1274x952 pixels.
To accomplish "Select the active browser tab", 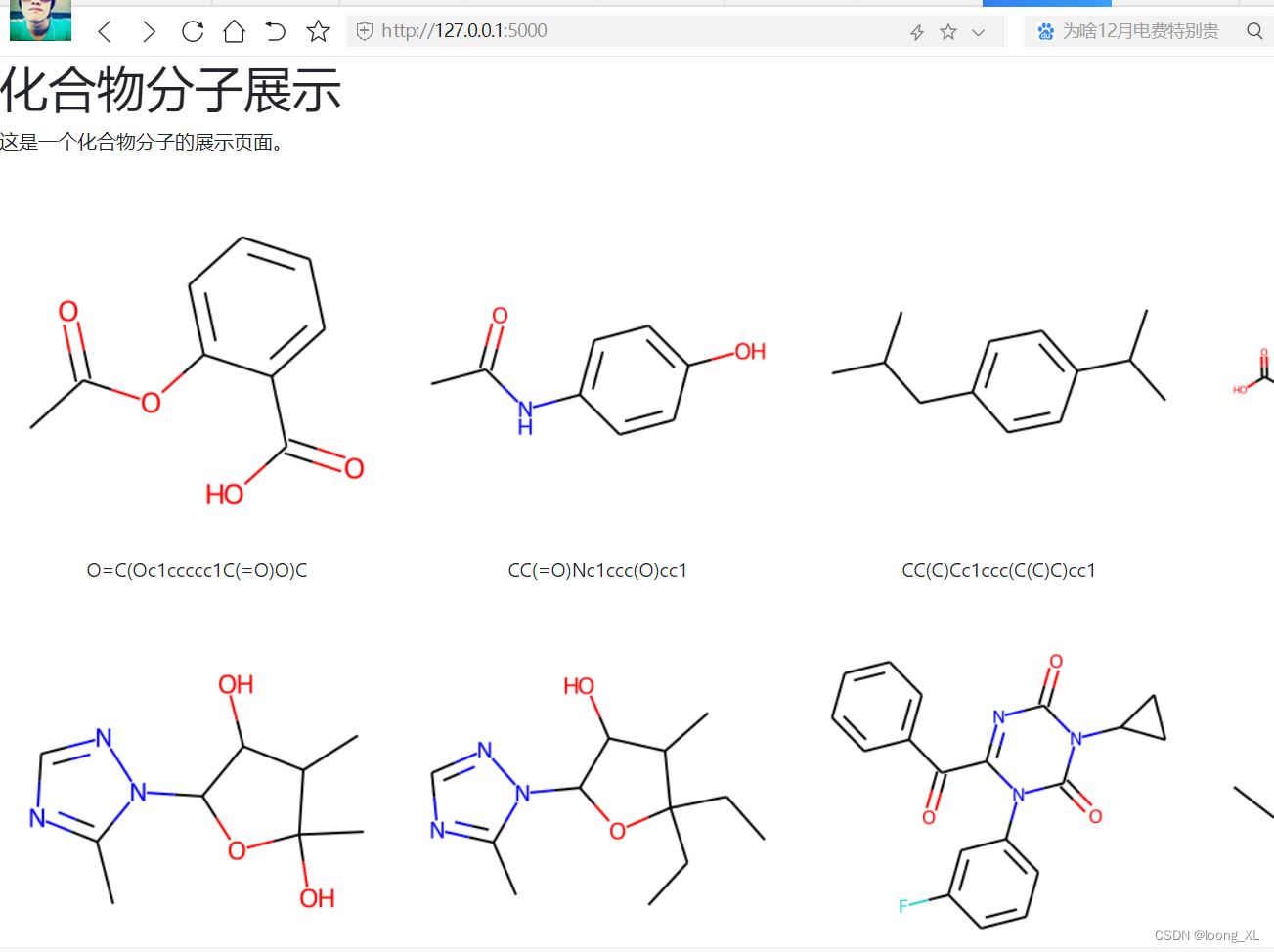I will click(1046, 3).
